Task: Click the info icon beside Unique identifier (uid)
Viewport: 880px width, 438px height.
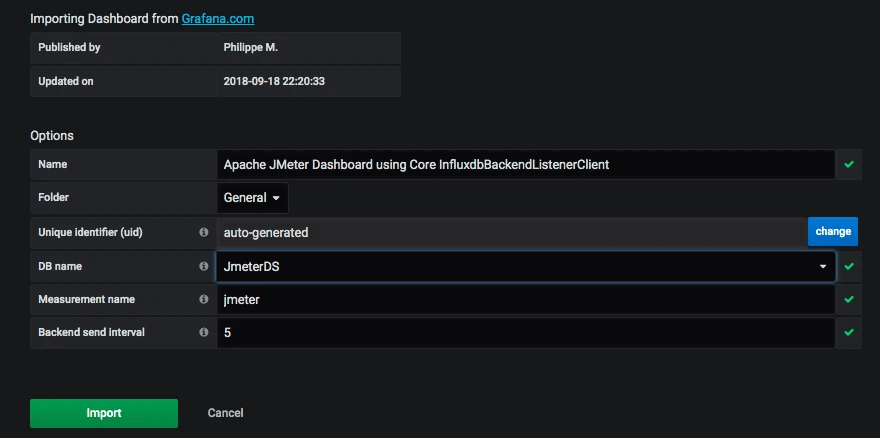Action: point(204,232)
